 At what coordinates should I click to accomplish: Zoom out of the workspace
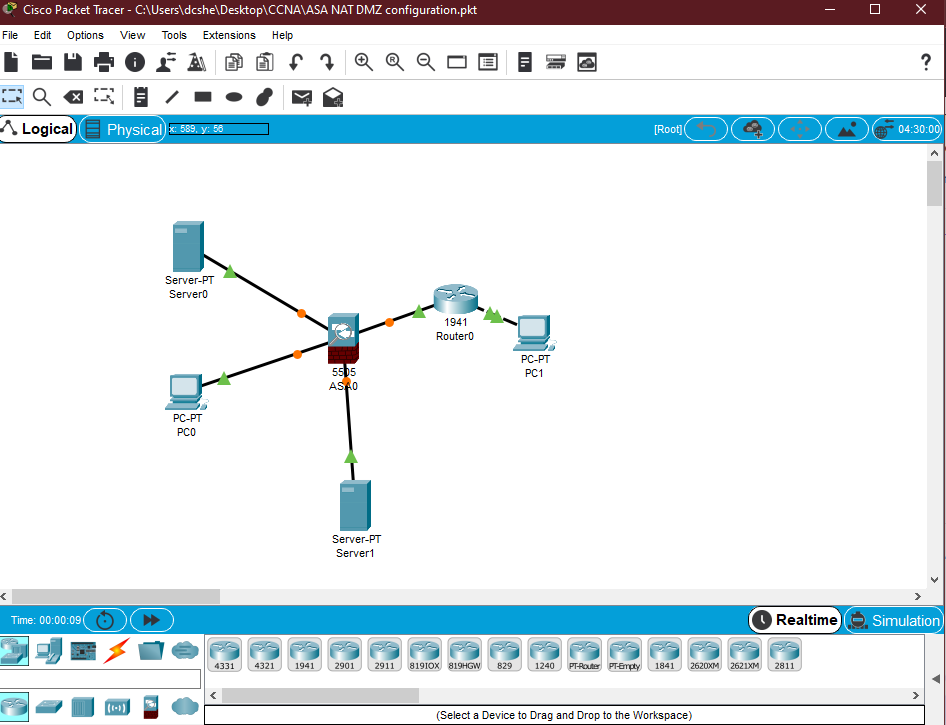[x=425, y=62]
